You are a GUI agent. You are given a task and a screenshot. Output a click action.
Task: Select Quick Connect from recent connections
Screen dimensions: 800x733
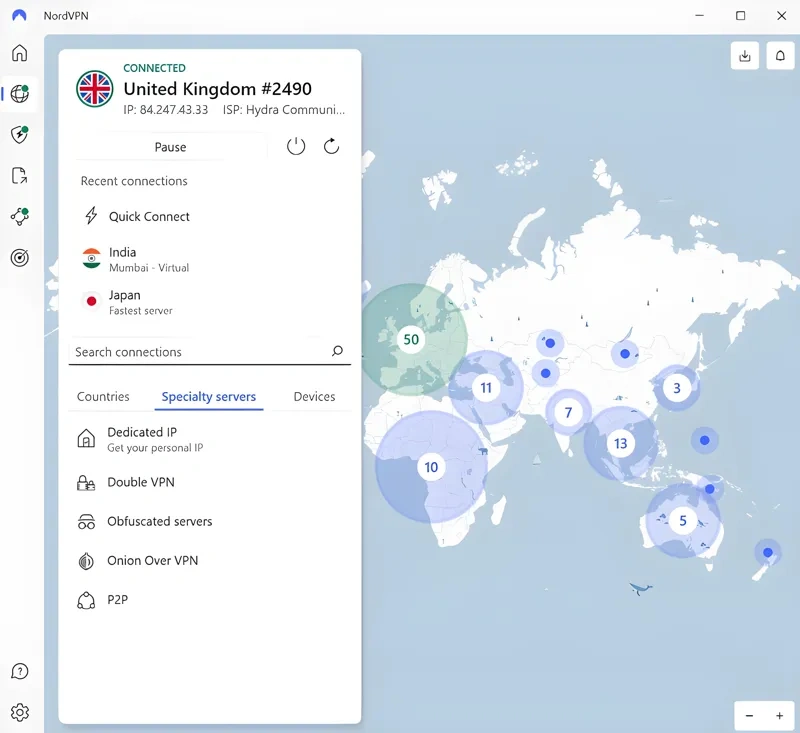(210, 216)
